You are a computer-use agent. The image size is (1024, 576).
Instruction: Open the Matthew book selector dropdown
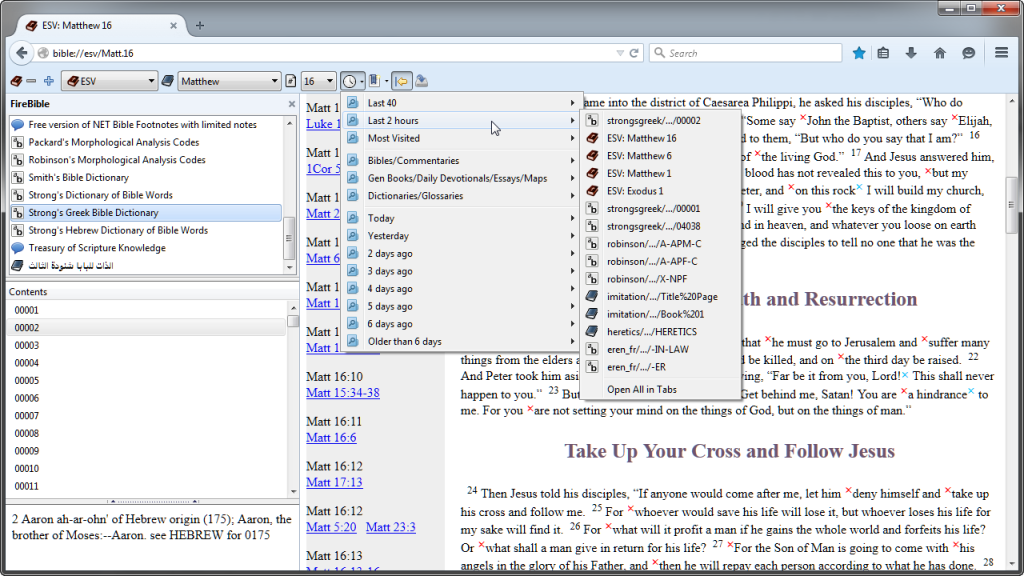pyautogui.click(x=229, y=81)
